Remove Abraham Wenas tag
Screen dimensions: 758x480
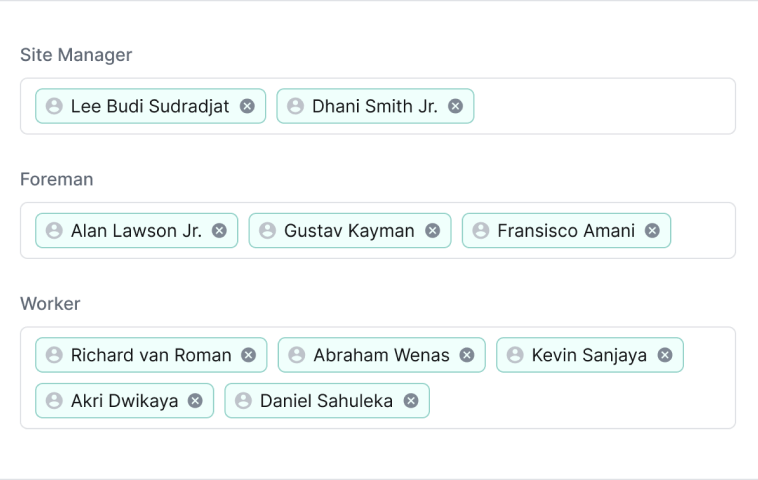point(467,355)
